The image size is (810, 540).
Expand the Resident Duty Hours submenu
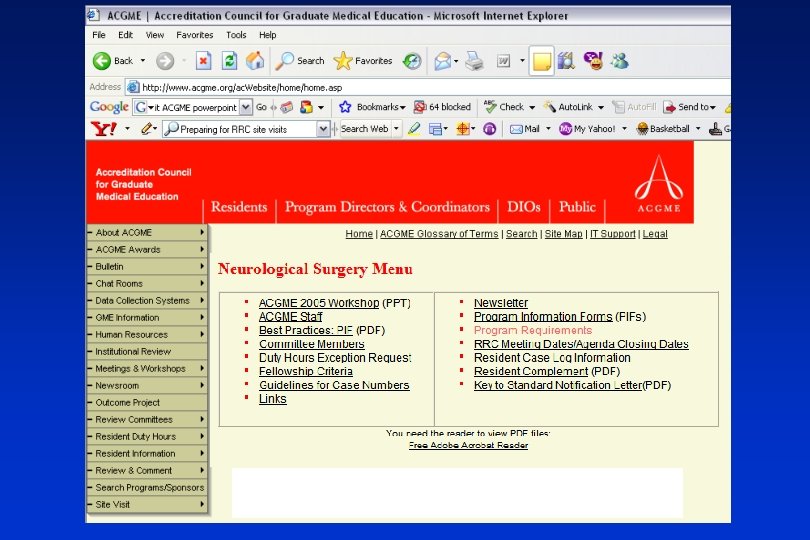[202, 436]
